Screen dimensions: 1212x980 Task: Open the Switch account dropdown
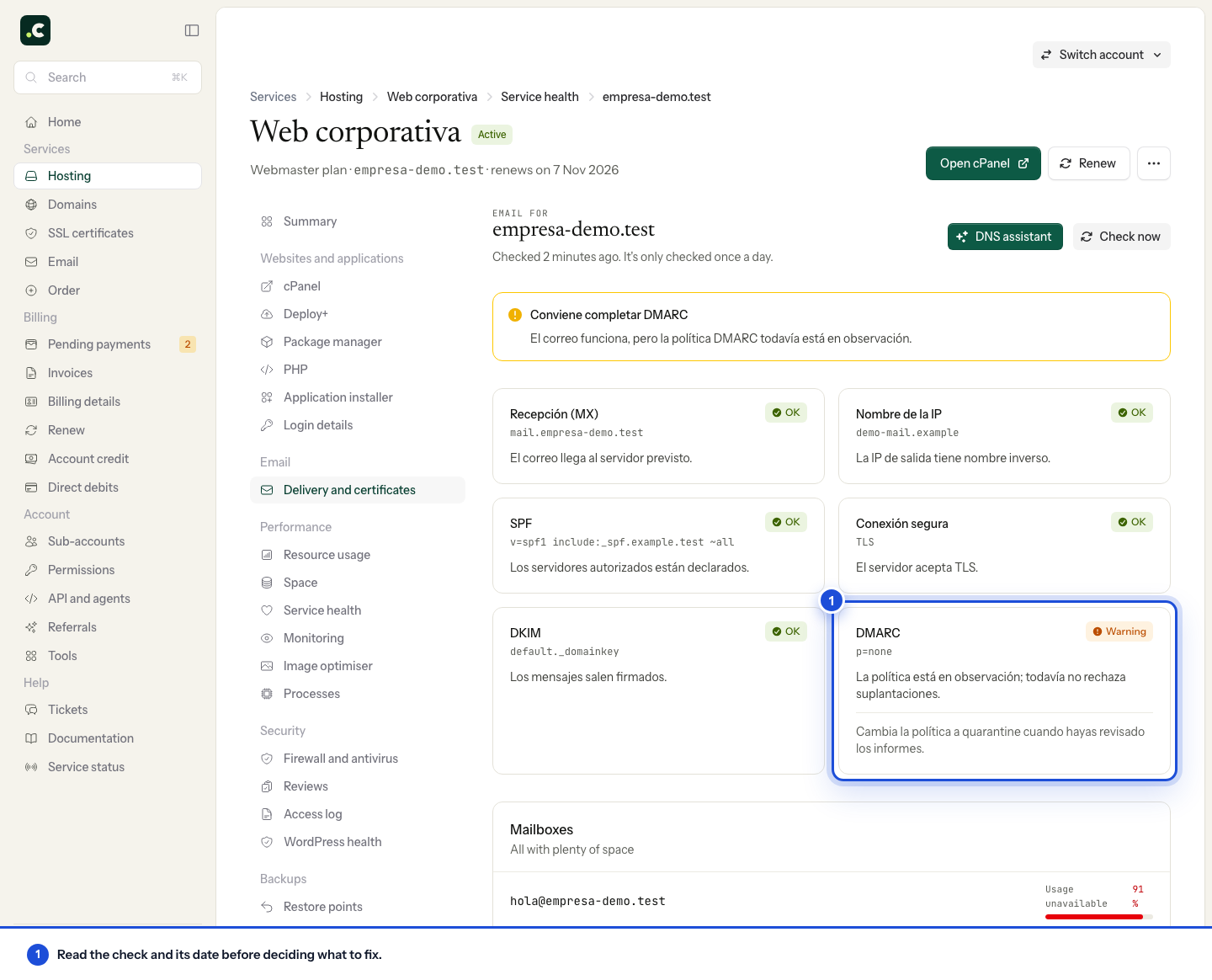1101,55
